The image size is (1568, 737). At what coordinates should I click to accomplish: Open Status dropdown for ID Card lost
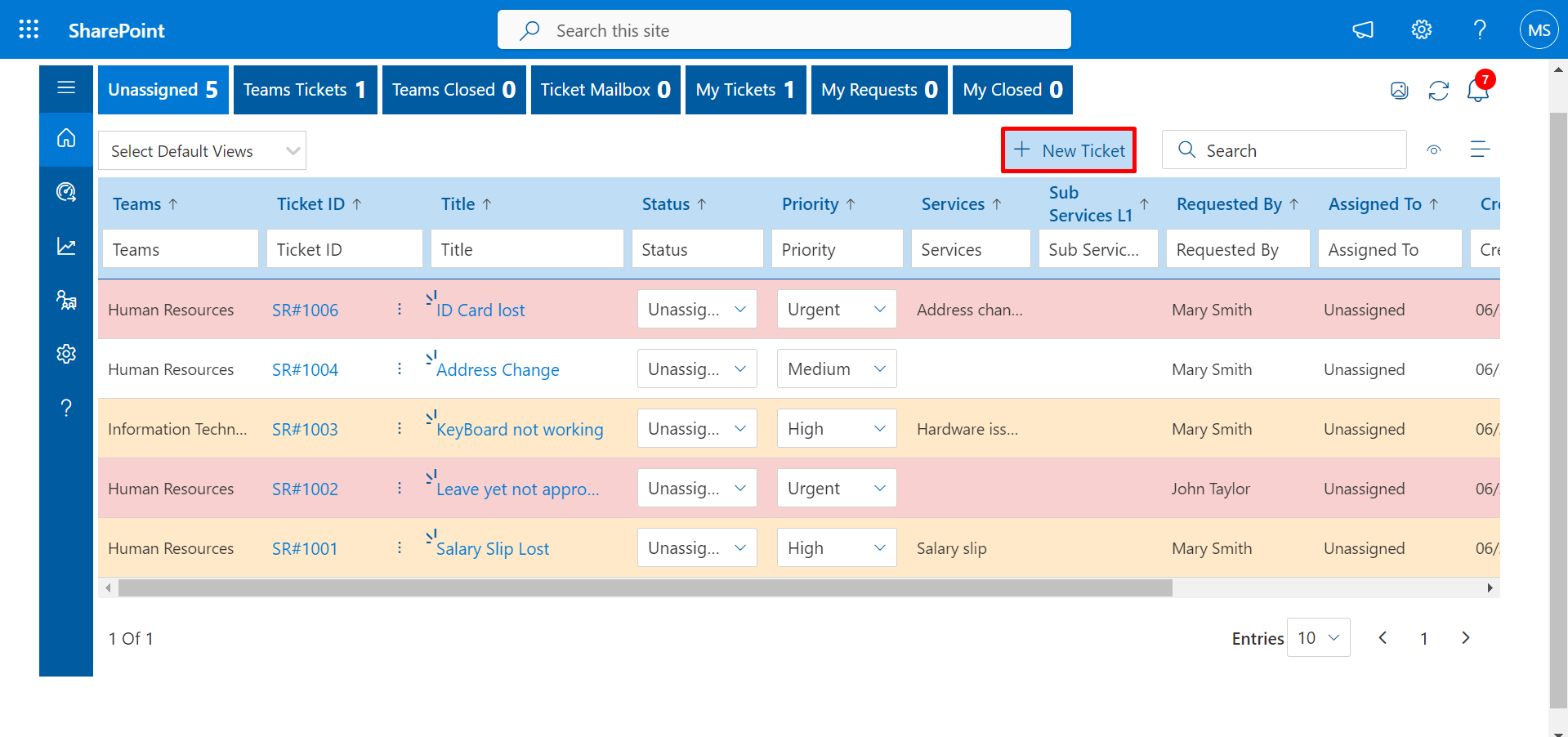pos(697,309)
